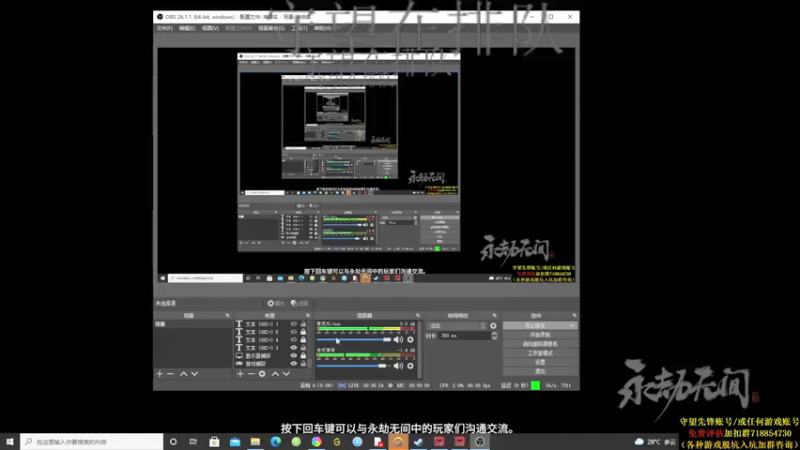
Task: Hide the 显示器捕获 source
Action: pos(293,356)
